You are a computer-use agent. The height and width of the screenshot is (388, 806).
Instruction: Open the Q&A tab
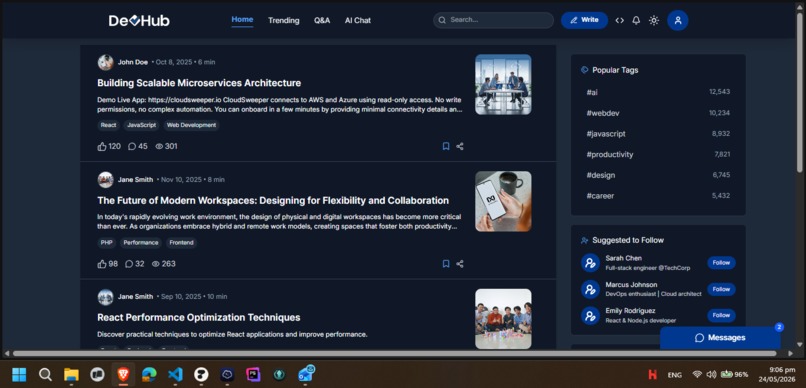coord(322,21)
